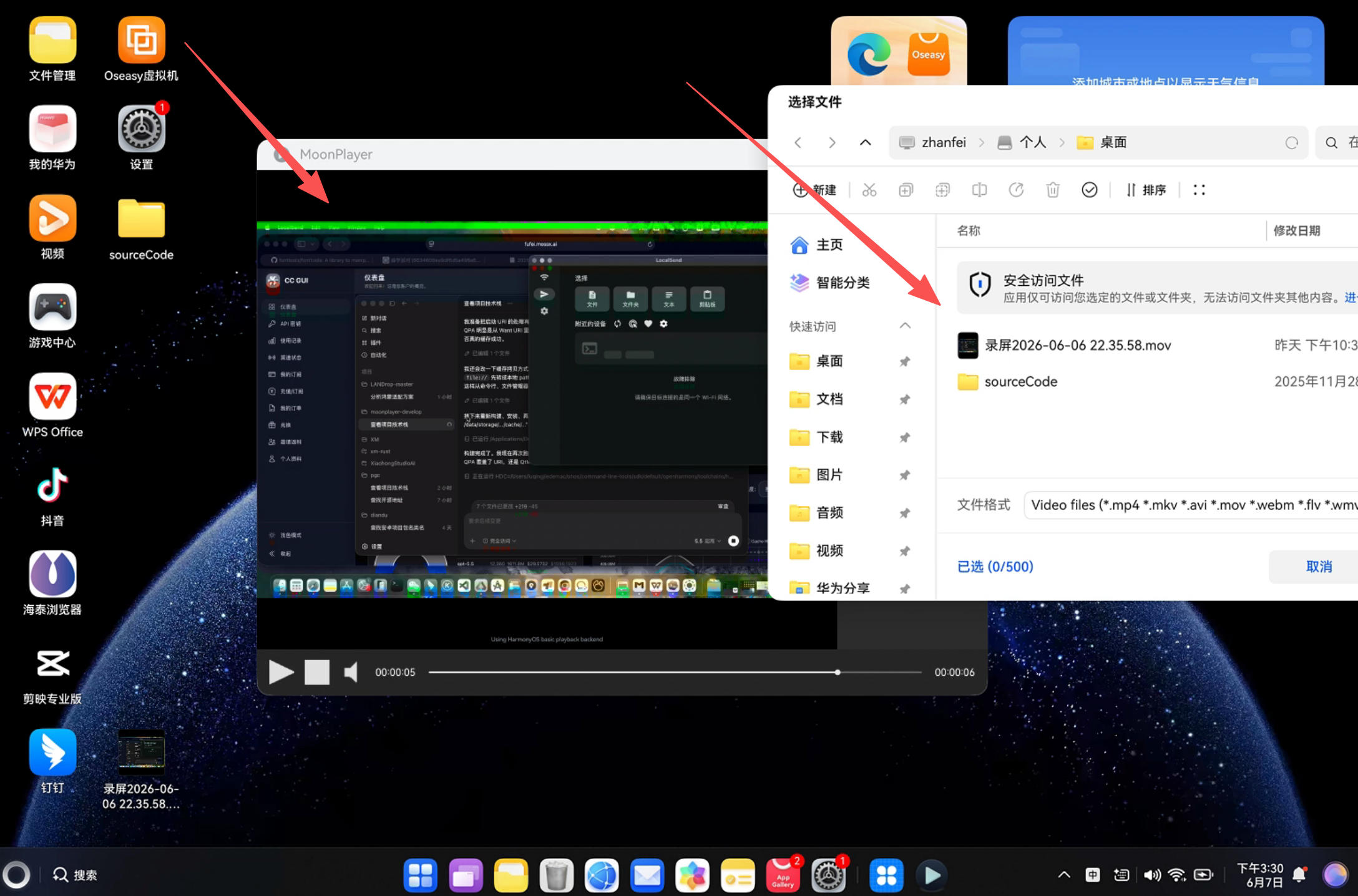This screenshot has width=1358, height=896.
Task: Toggle the pin for 文档 in quick access
Action: 904,399
